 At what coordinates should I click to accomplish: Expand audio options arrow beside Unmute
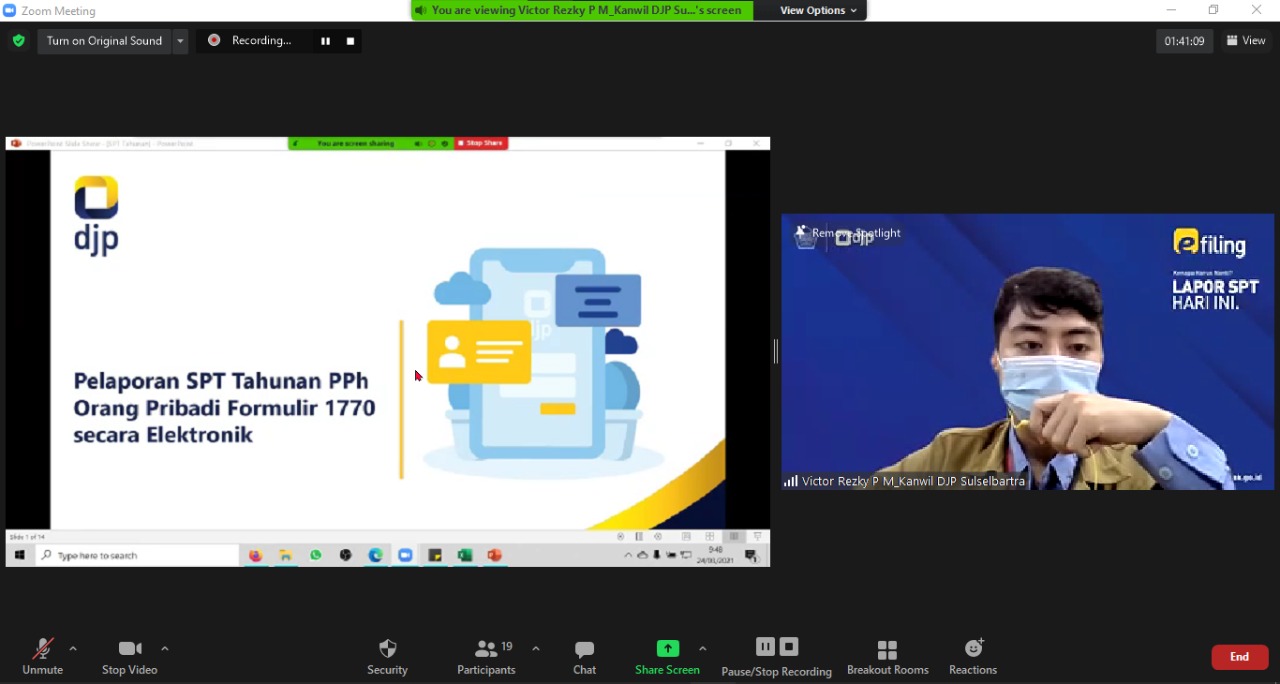click(73, 649)
